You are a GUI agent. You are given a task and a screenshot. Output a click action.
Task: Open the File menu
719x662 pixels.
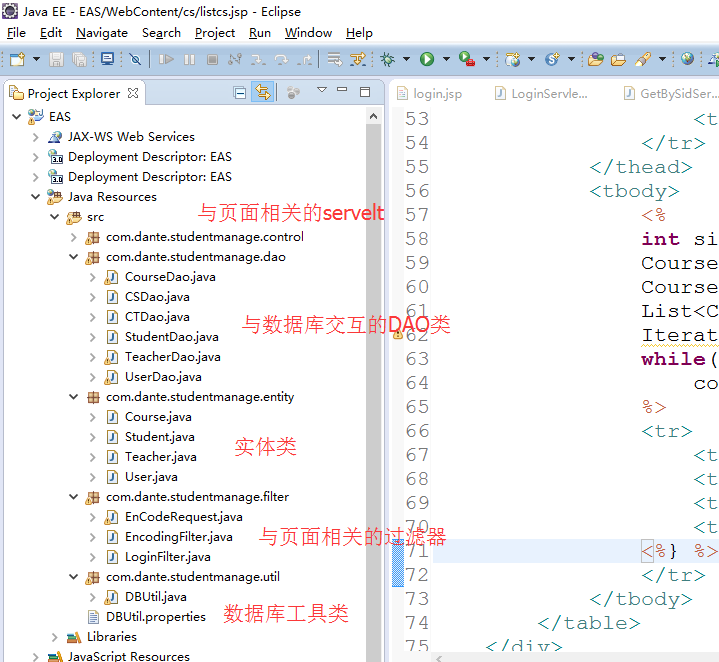click(x=17, y=33)
